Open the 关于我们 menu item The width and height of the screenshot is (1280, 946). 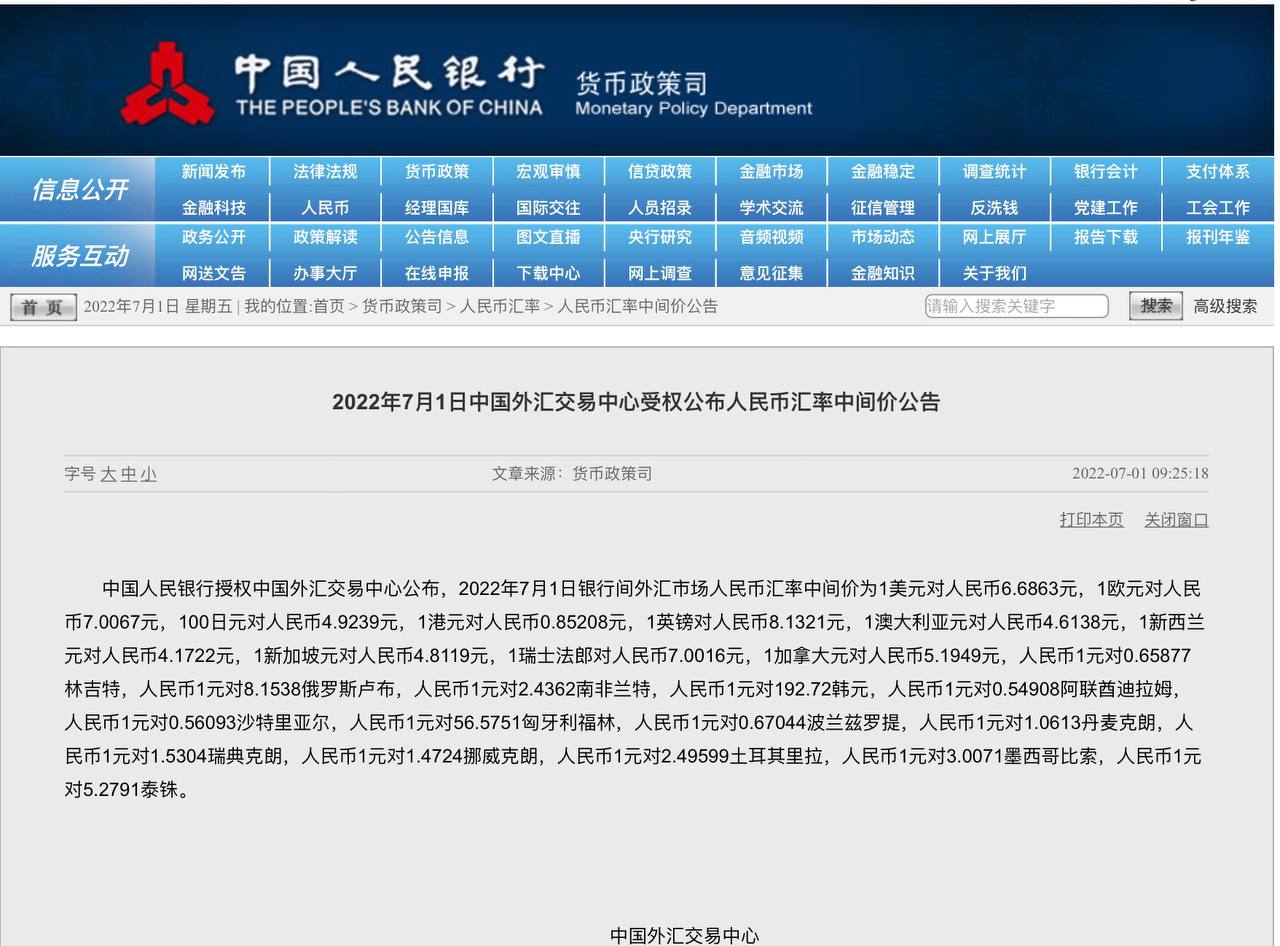(x=994, y=273)
